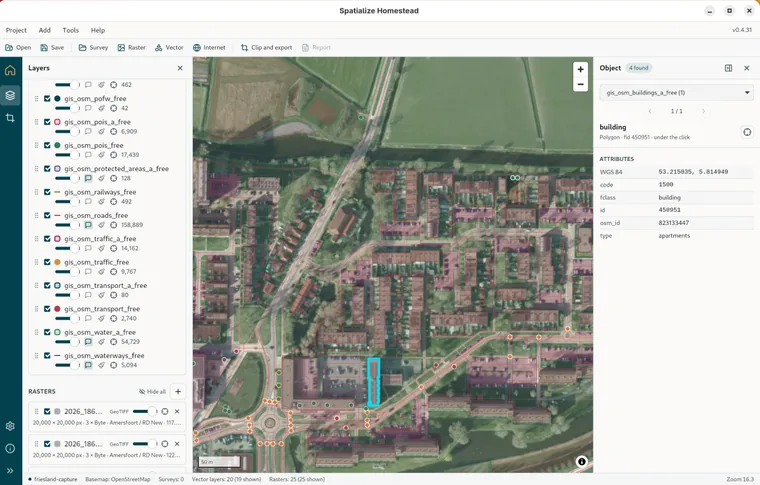Close the Layers panel

click(x=180, y=68)
